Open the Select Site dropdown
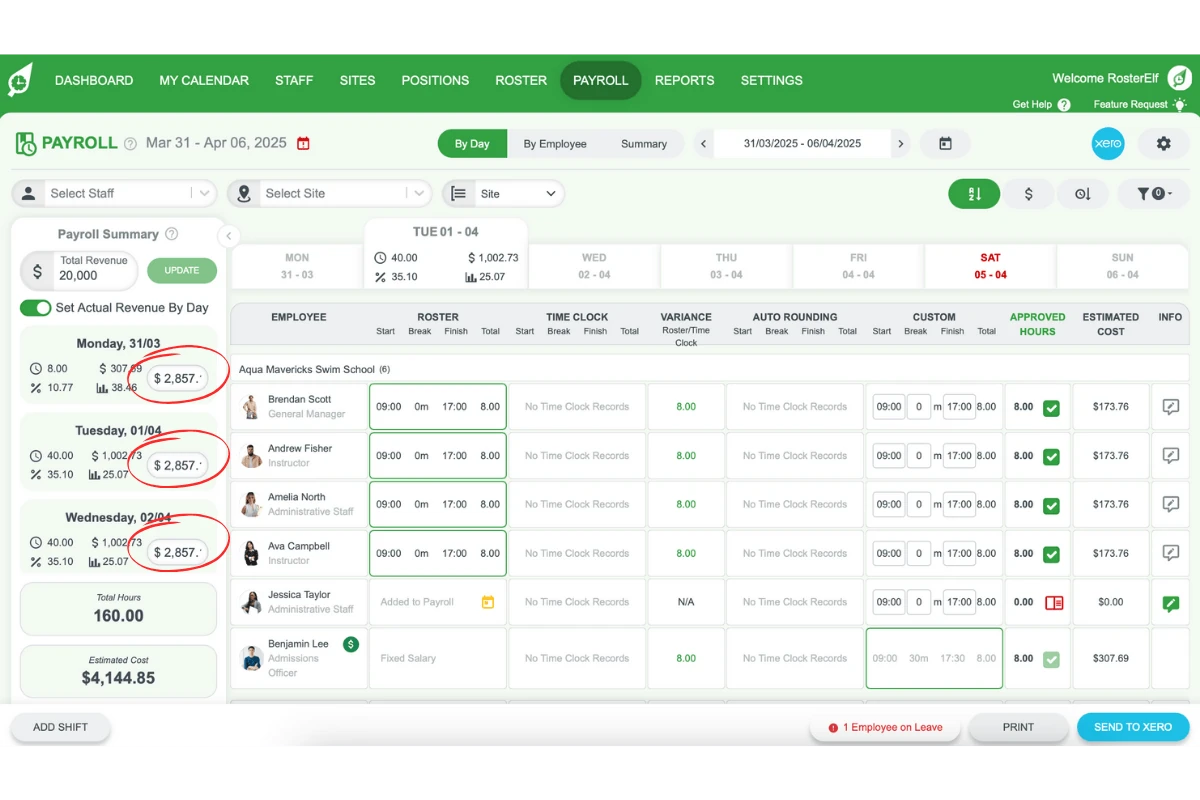Viewport: 1200px width, 800px height. point(329,194)
